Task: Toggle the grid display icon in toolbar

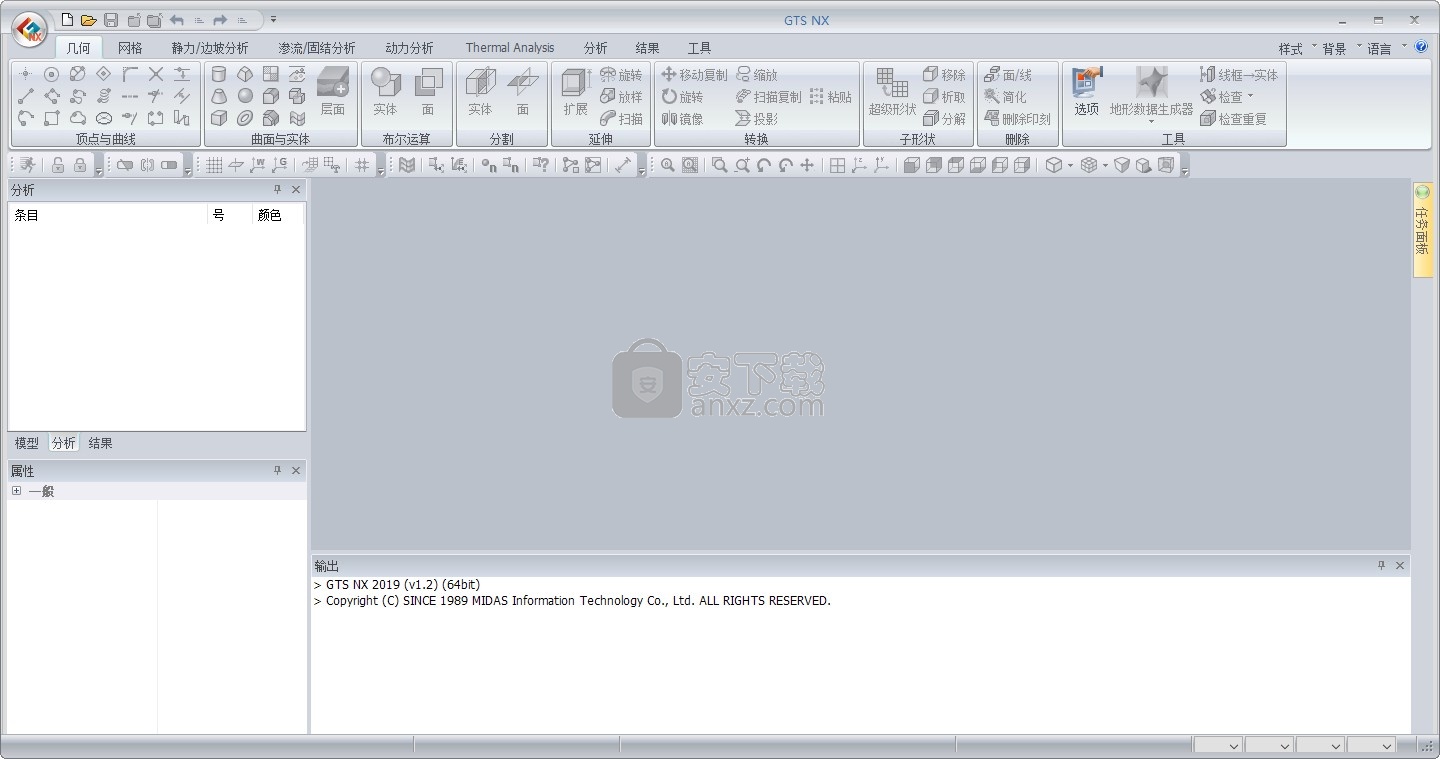Action: pyautogui.click(x=214, y=165)
